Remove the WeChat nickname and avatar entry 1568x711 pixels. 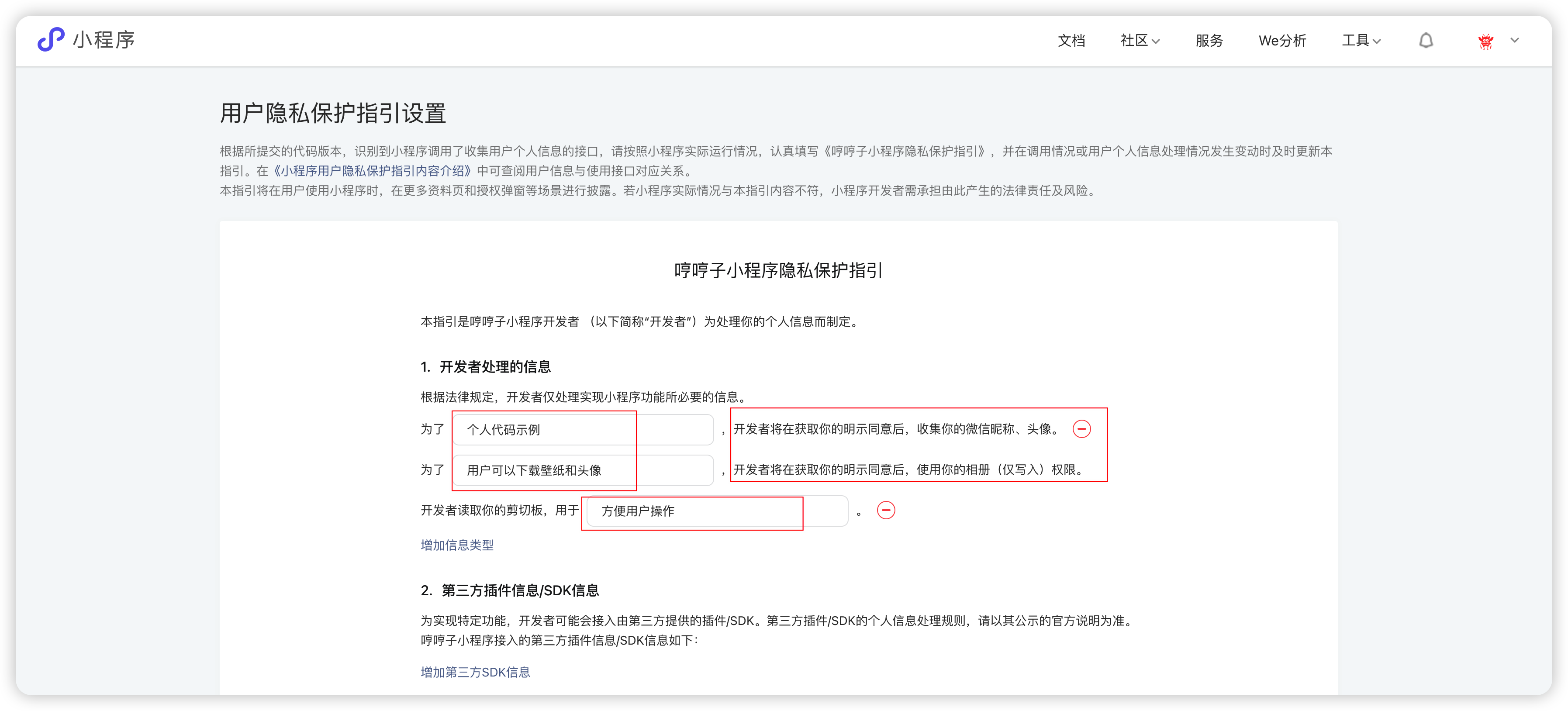pyautogui.click(x=1081, y=429)
